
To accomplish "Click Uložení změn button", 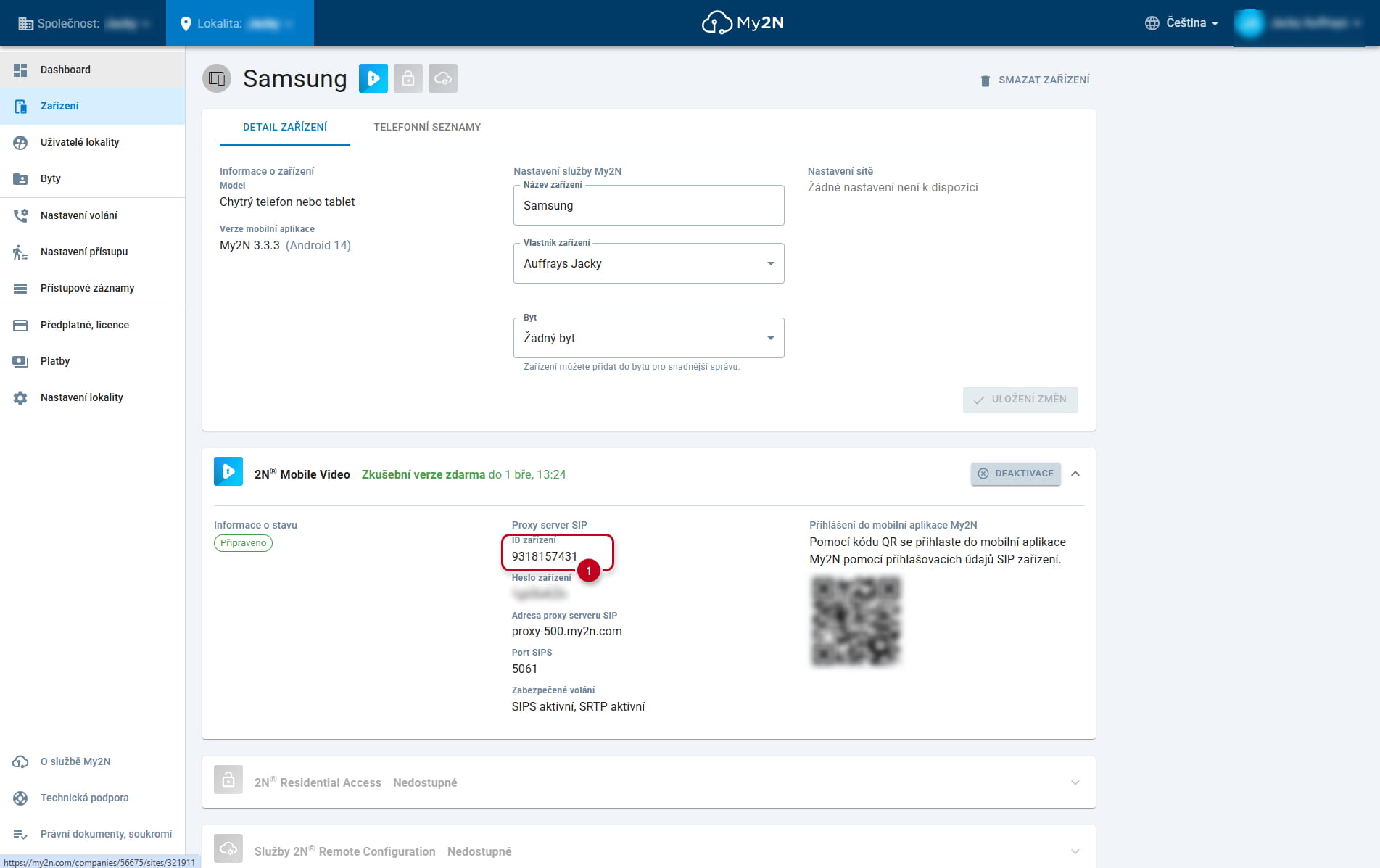I will click(x=1020, y=400).
